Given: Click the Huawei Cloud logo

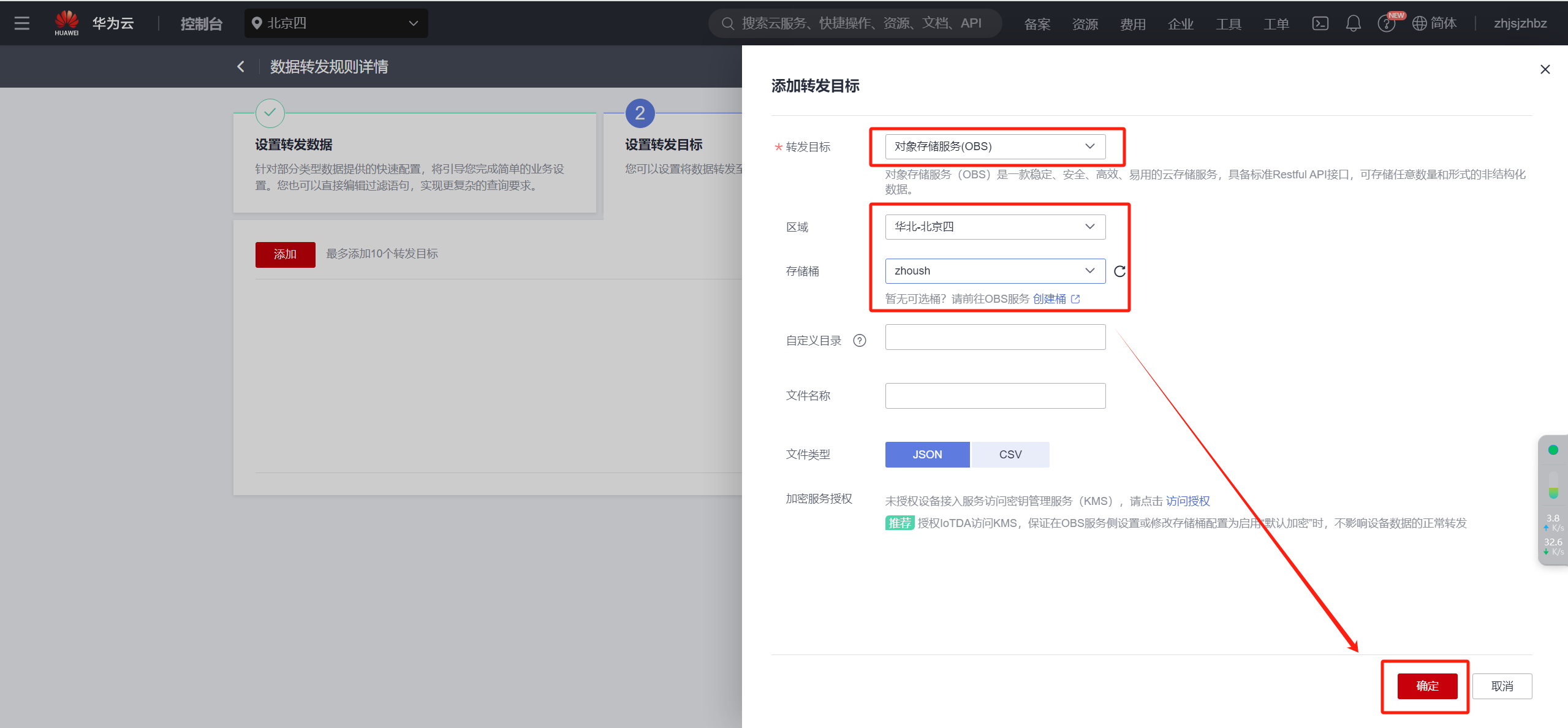Looking at the screenshot, I should (67, 23).
